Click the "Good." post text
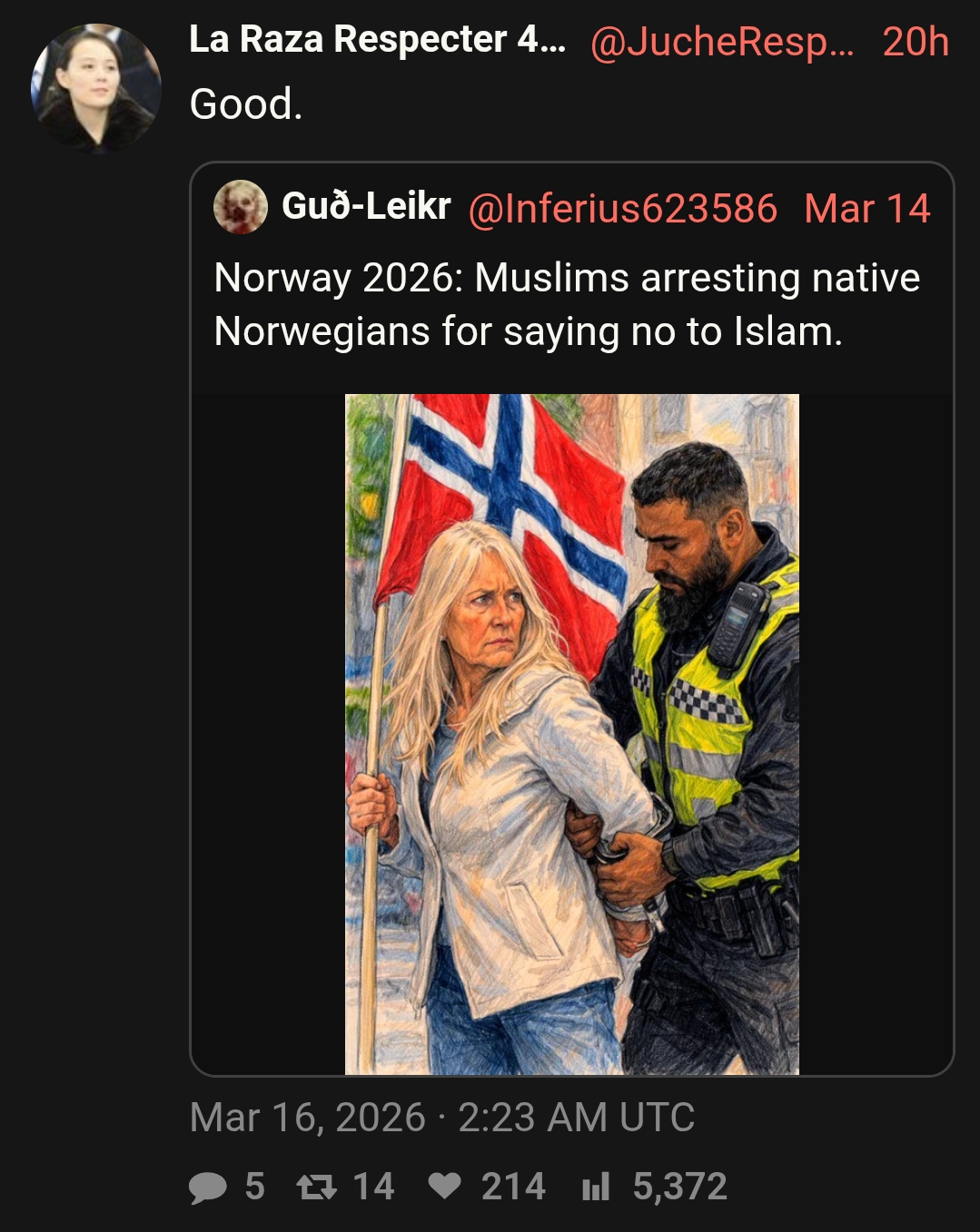The image size is (980, 1232). (x=246, y=104)
